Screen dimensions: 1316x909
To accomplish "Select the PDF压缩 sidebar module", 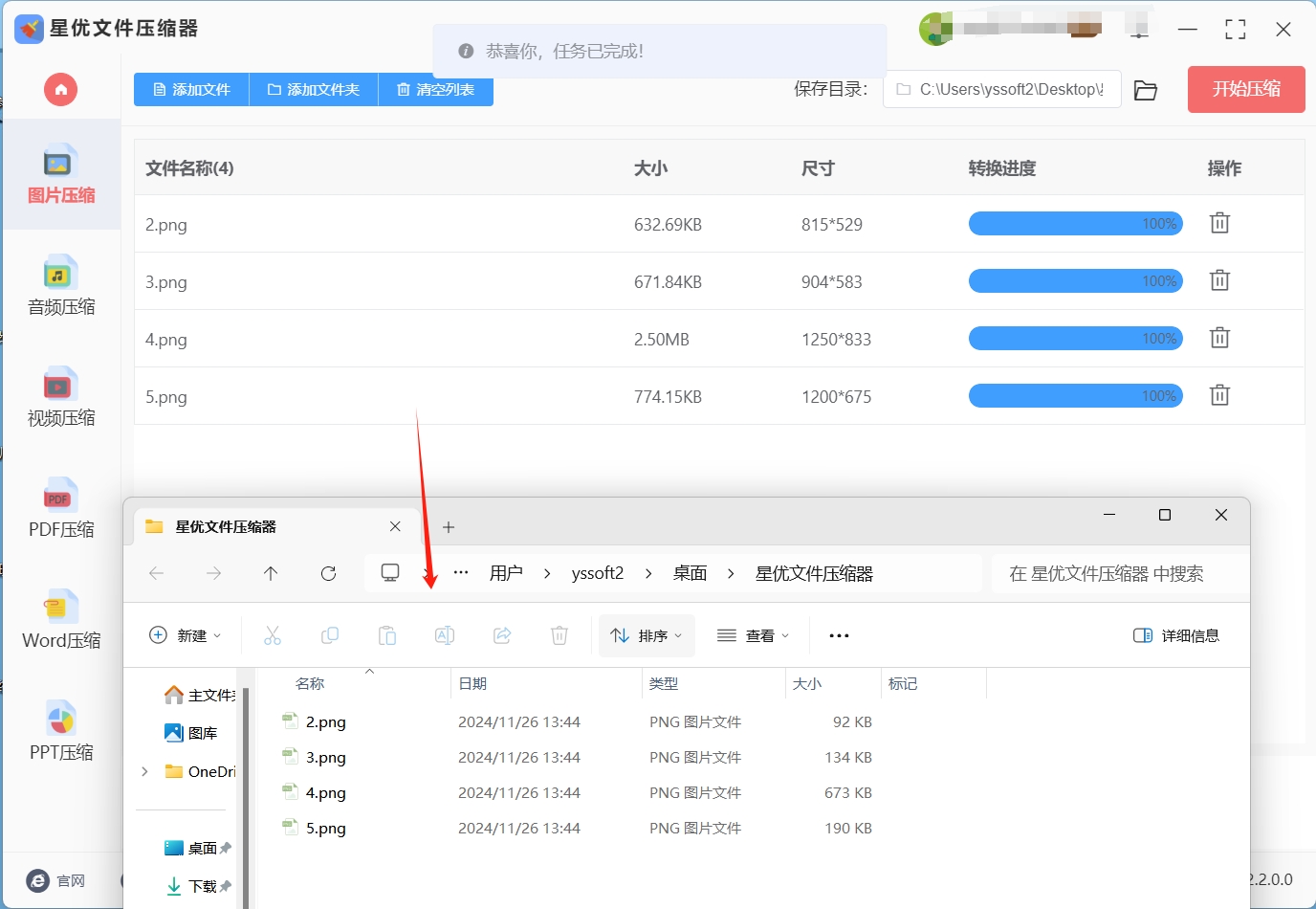I will (x=61, y=509).
